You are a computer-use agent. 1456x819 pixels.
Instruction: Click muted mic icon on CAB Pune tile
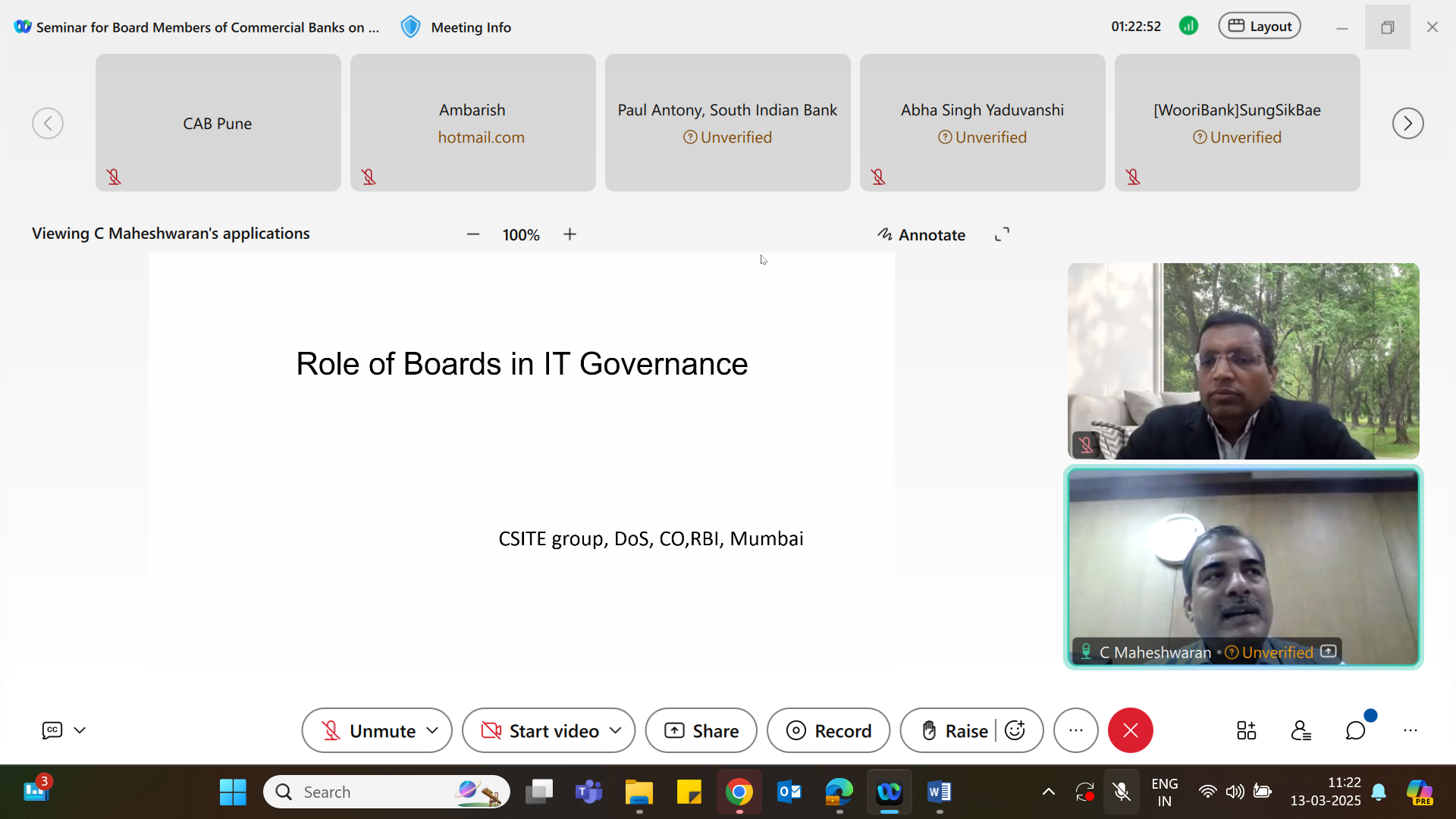[x=114, y=177]
